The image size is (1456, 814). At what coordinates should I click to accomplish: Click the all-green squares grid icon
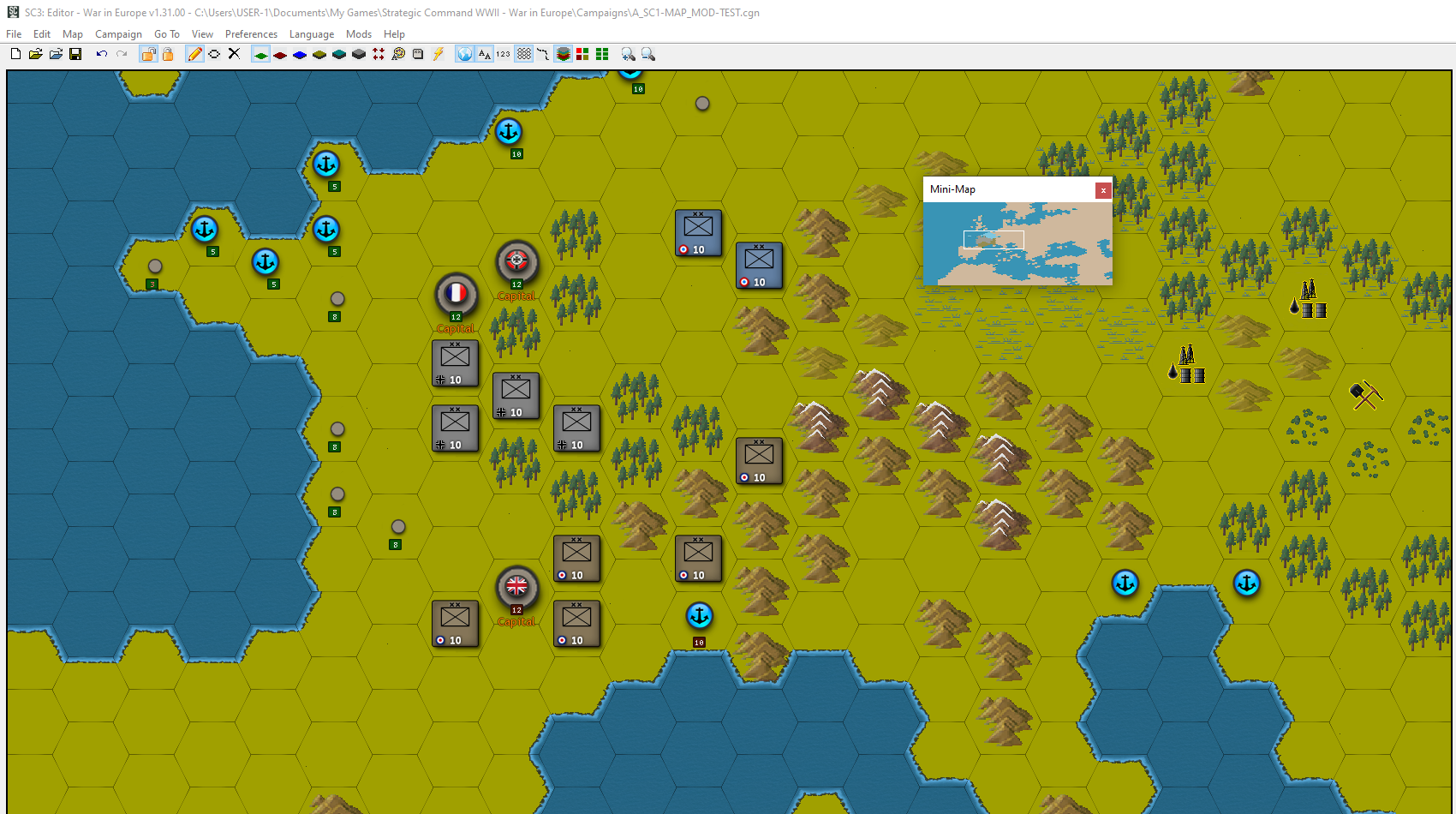[602, 54]
